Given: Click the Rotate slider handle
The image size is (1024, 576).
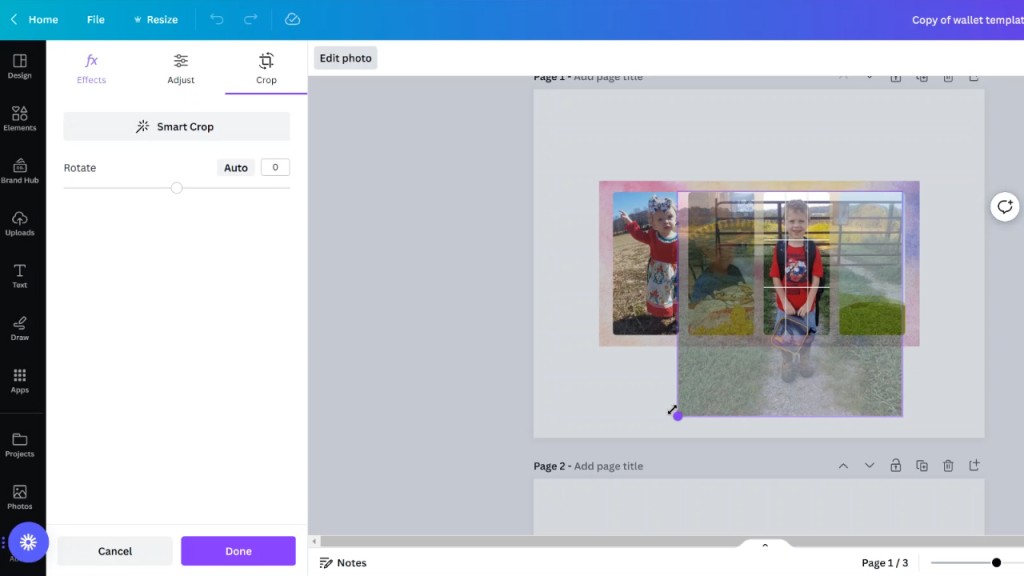Looking at the screenshot, I should 177,188.
